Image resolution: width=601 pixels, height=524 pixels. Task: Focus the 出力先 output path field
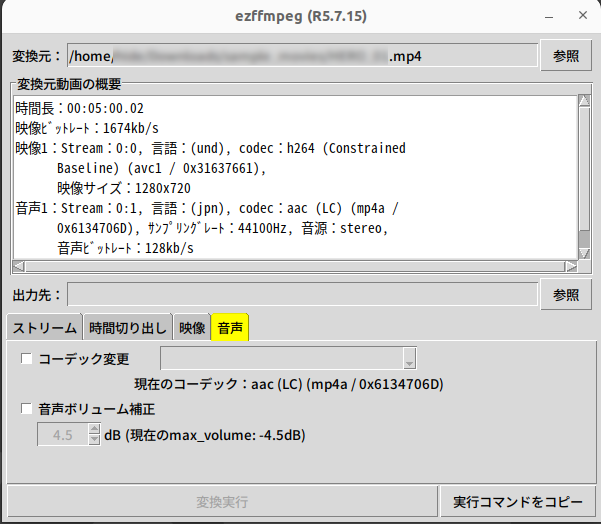(x=302, y=294)
